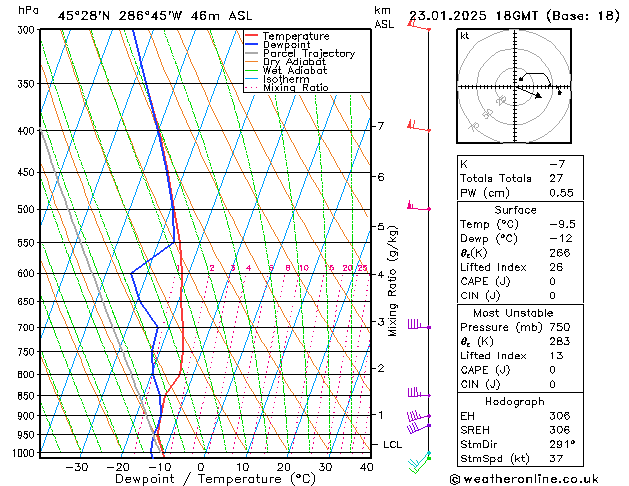Open the weatheronline.co.uk copyright link
Screen dimensions: 629x486
[x=524, y=479]
